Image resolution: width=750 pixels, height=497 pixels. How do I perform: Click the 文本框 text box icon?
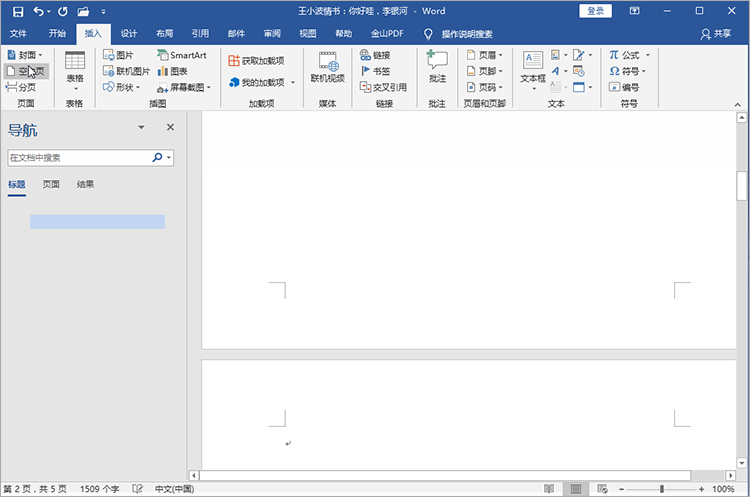pos(533,67)
